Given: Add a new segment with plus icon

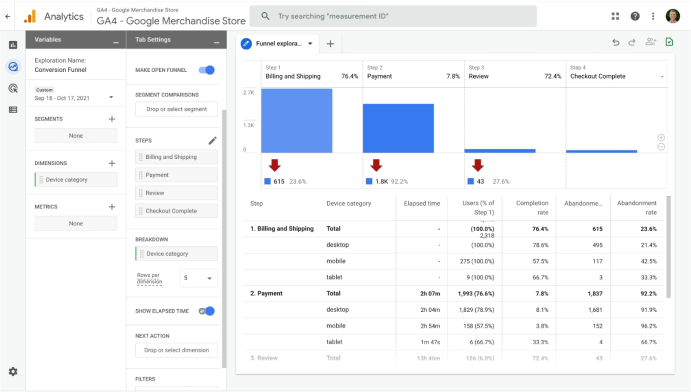Looking at the screenshot, I should click(x=112, y=119).
